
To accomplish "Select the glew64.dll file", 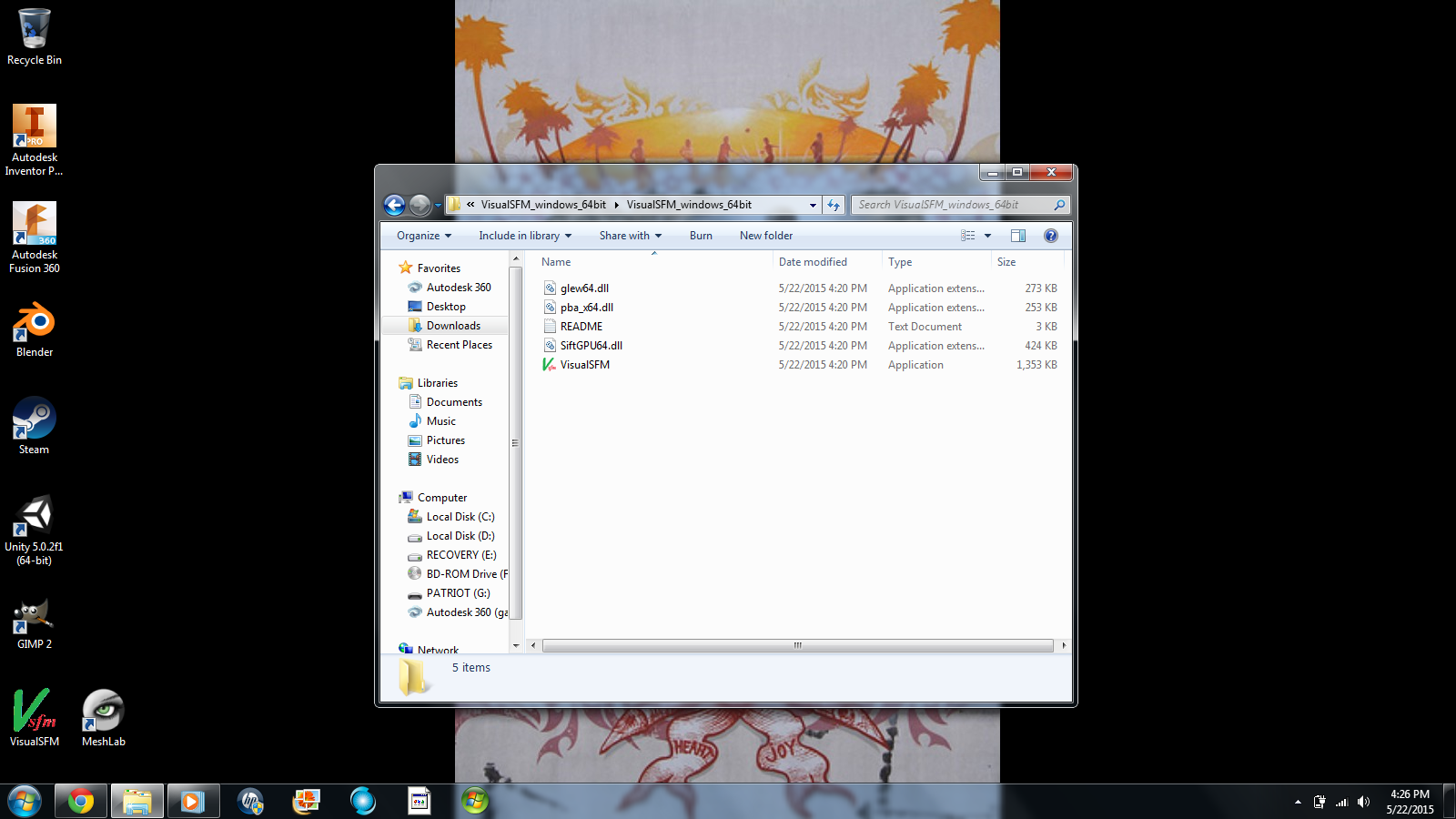I will (584, 288).
